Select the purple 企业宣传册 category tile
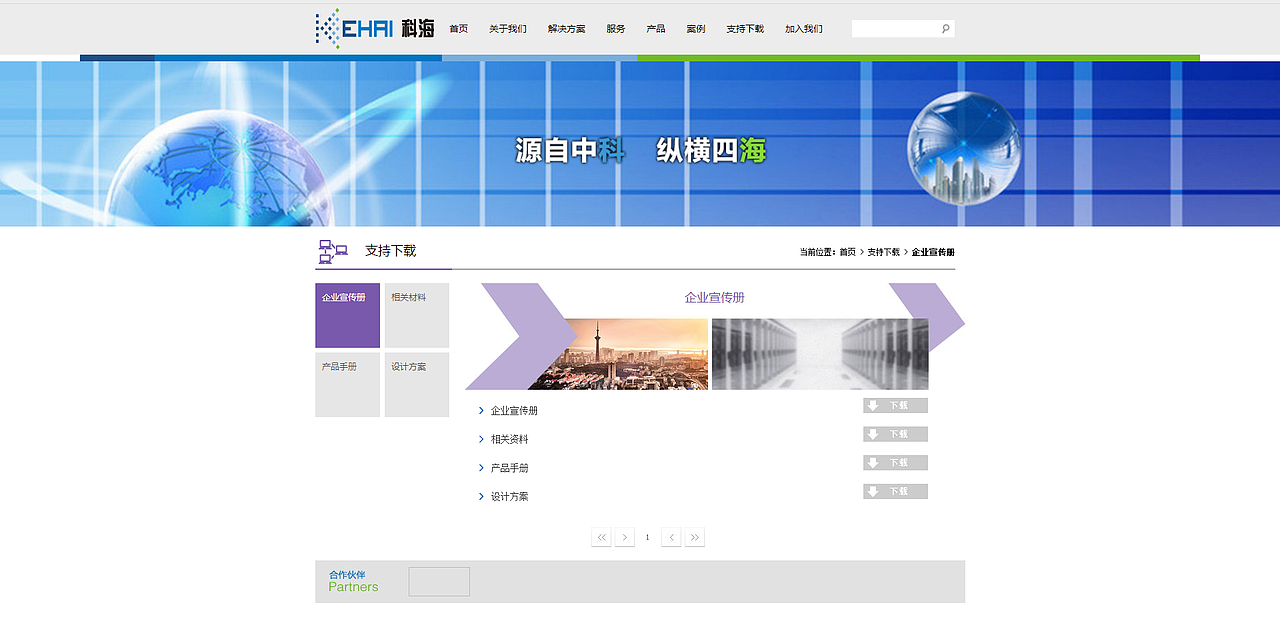This screenshot has width=1280, height=623. pos(347,315)
